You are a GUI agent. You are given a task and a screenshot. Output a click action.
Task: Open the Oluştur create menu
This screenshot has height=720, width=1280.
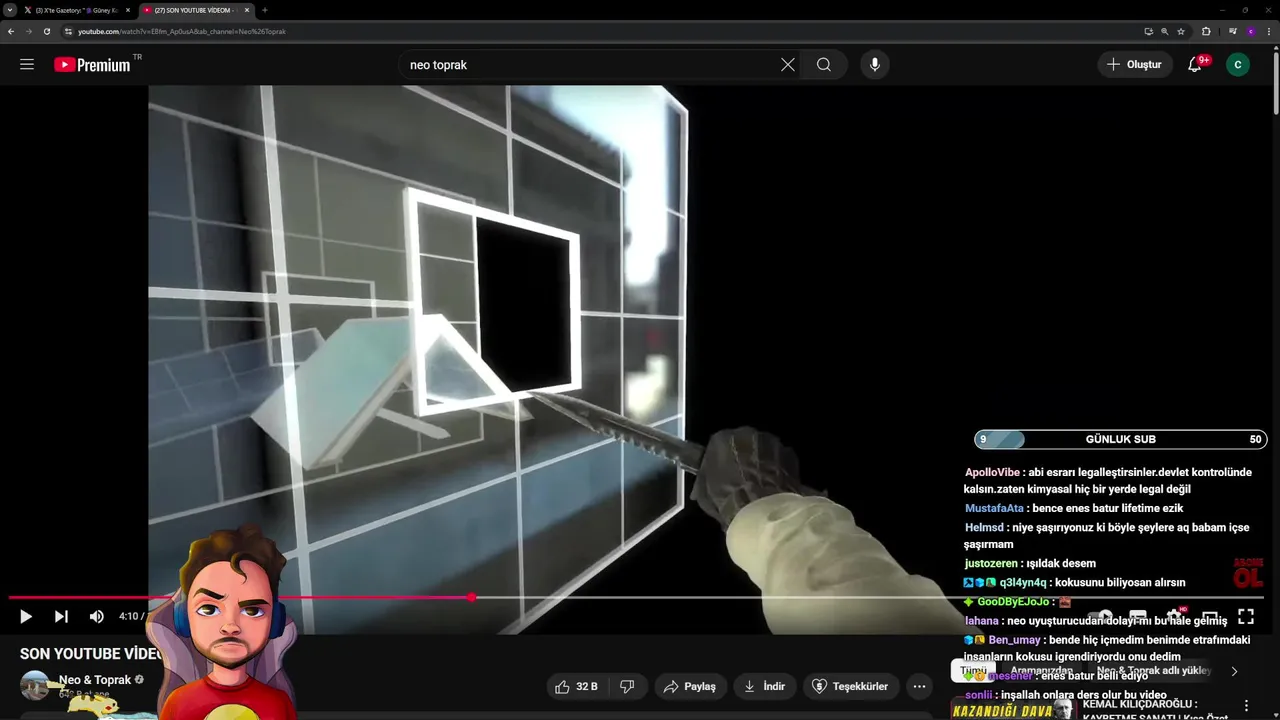coord(1135,64)
